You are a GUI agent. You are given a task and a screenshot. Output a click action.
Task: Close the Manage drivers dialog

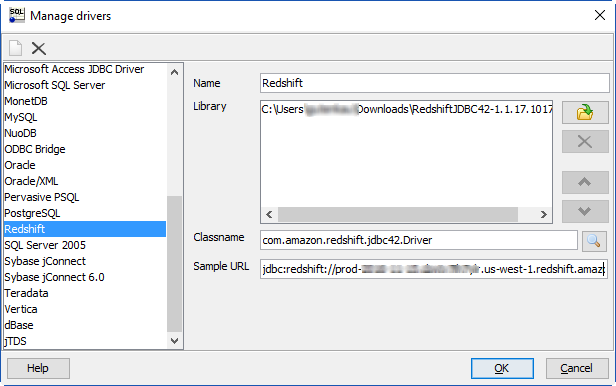pos(600,15)
